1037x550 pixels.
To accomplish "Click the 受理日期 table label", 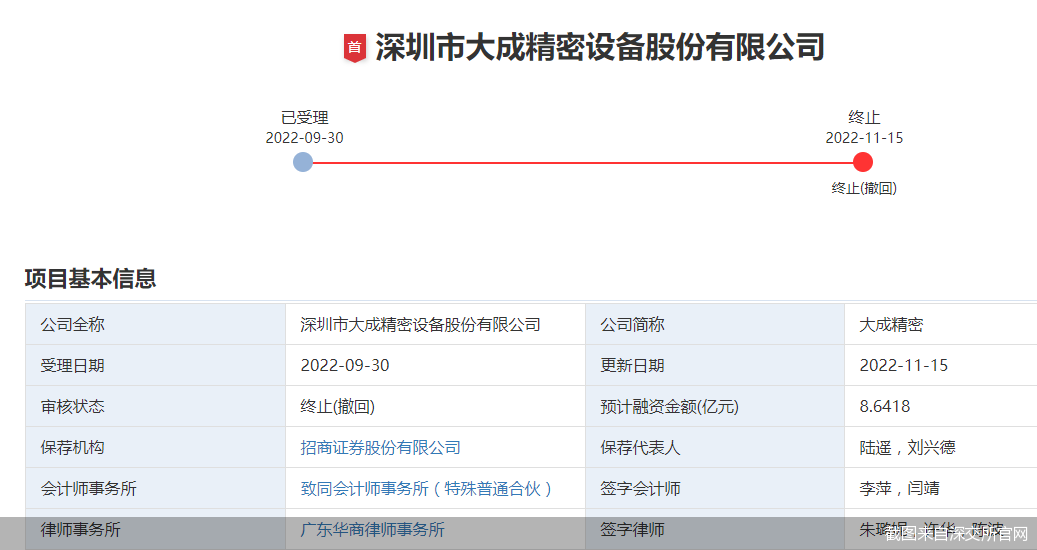I will pyautogui.click(x=72, y=366).
